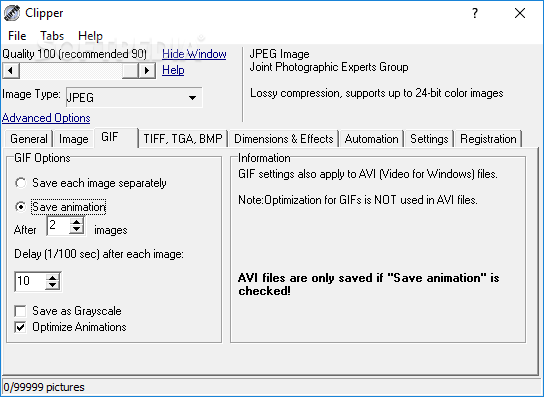This screenshot has width=544, height=397.
Task: Switch to the Settings tab
Action: click(x=429, y=139)
